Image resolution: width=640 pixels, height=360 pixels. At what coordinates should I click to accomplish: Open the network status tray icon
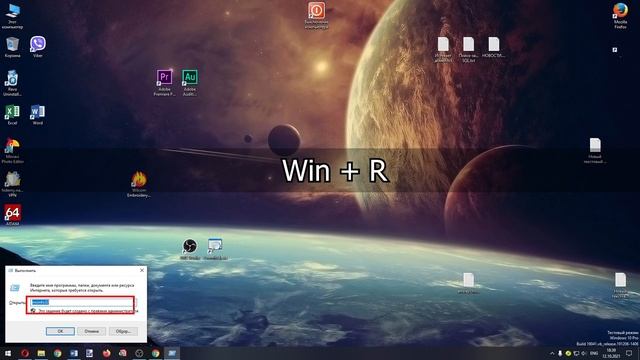(576, 353)
